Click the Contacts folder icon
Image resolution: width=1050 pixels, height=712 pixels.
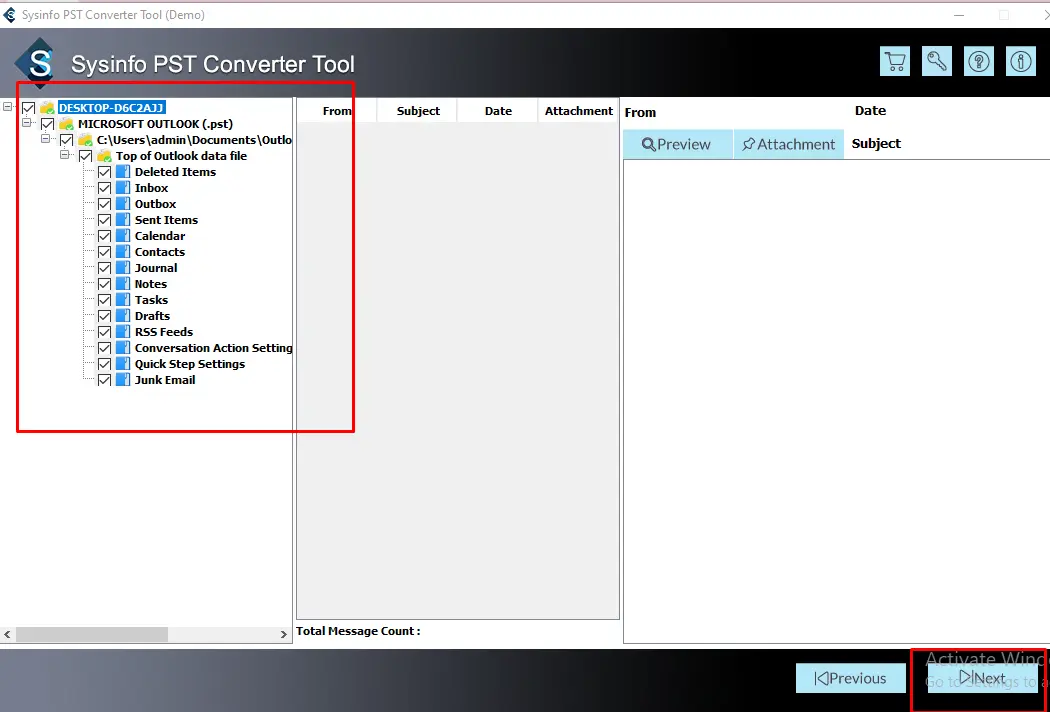pos(123,253)
